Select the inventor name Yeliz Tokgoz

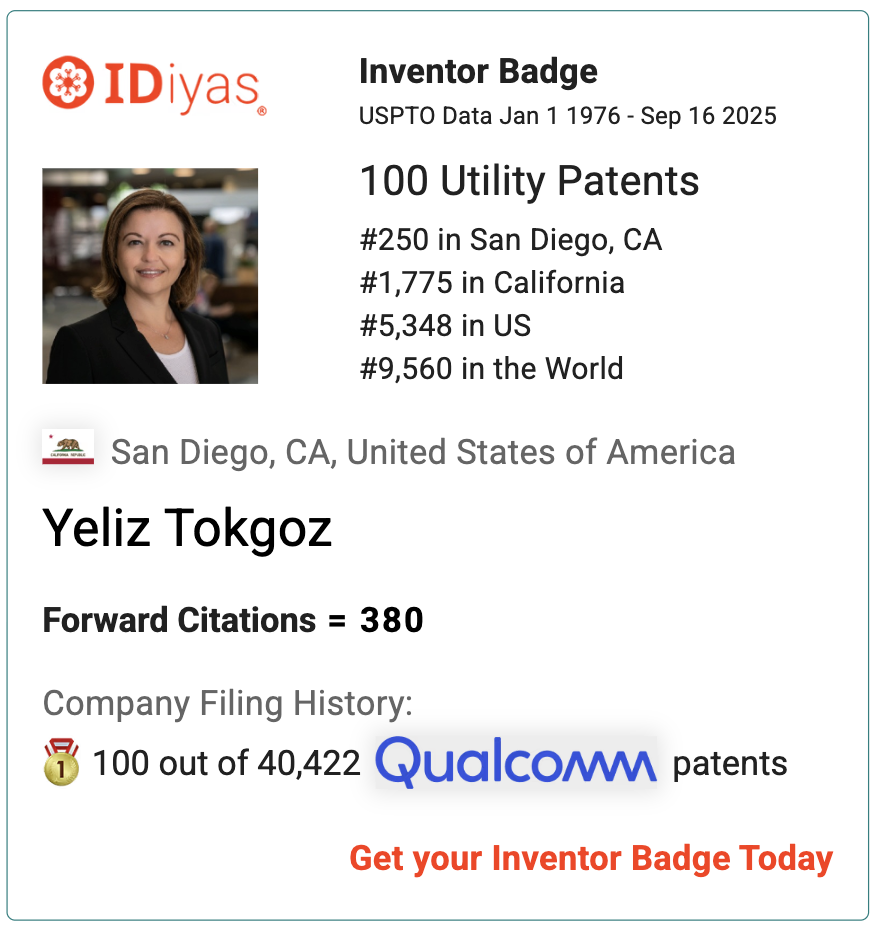click(x=187, y=529)
